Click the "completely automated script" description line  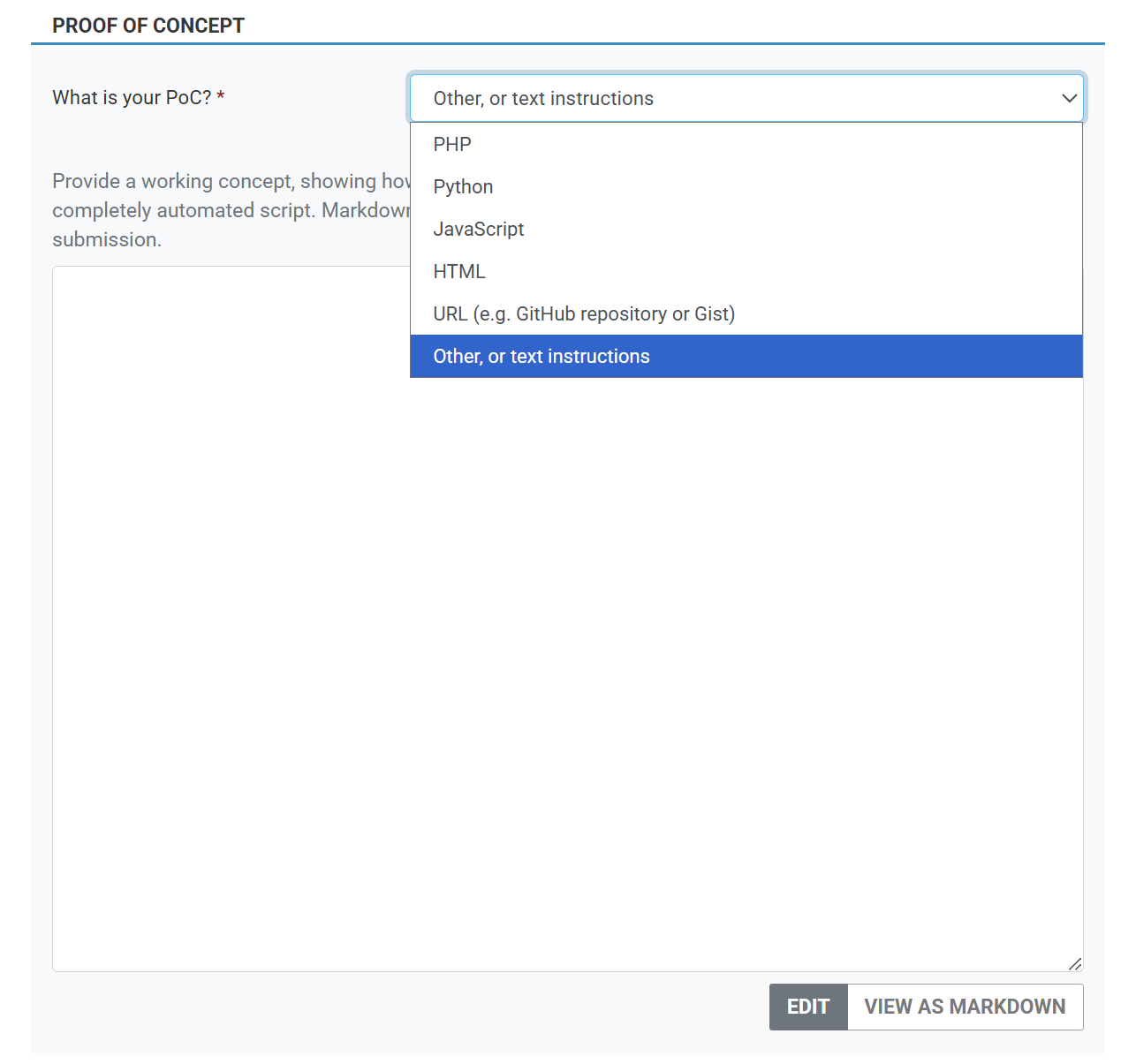point(230,210)
